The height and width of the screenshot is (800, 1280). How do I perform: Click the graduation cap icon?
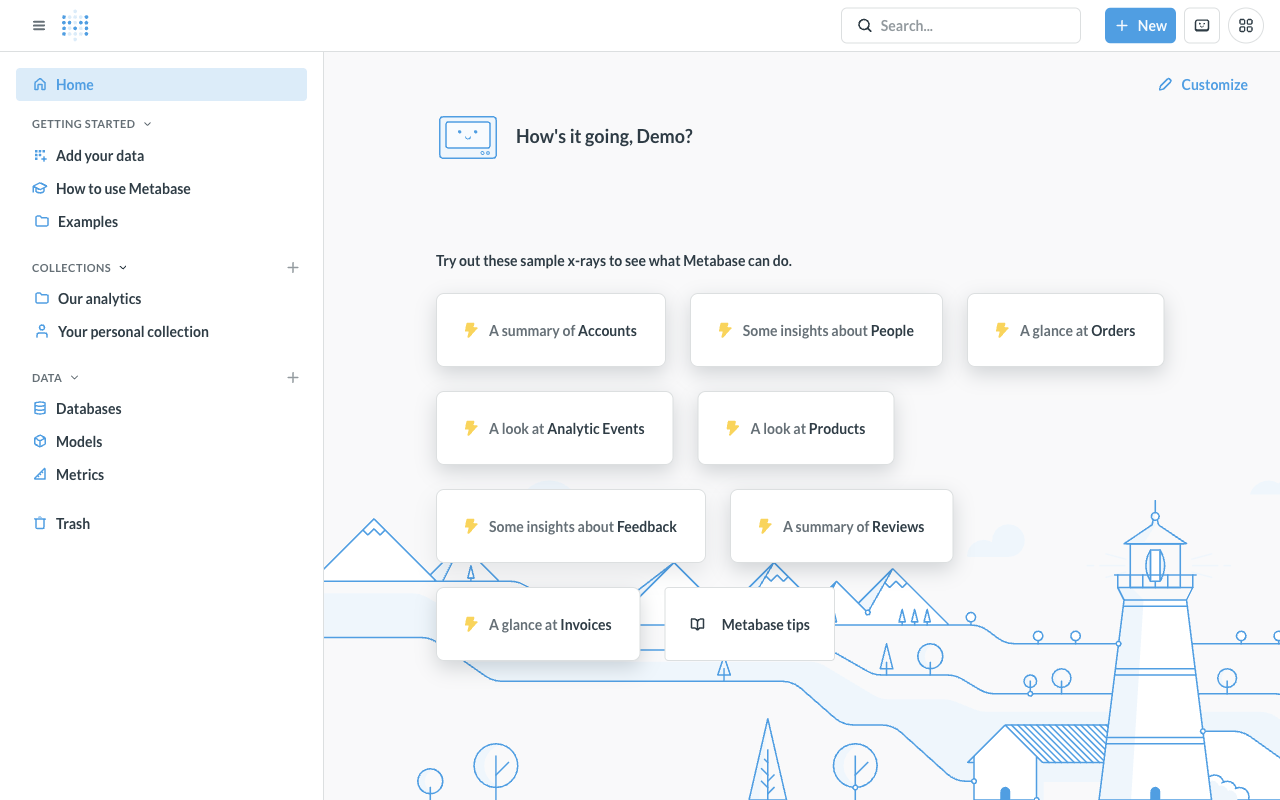pyautogui.click(x=40, y=189)
